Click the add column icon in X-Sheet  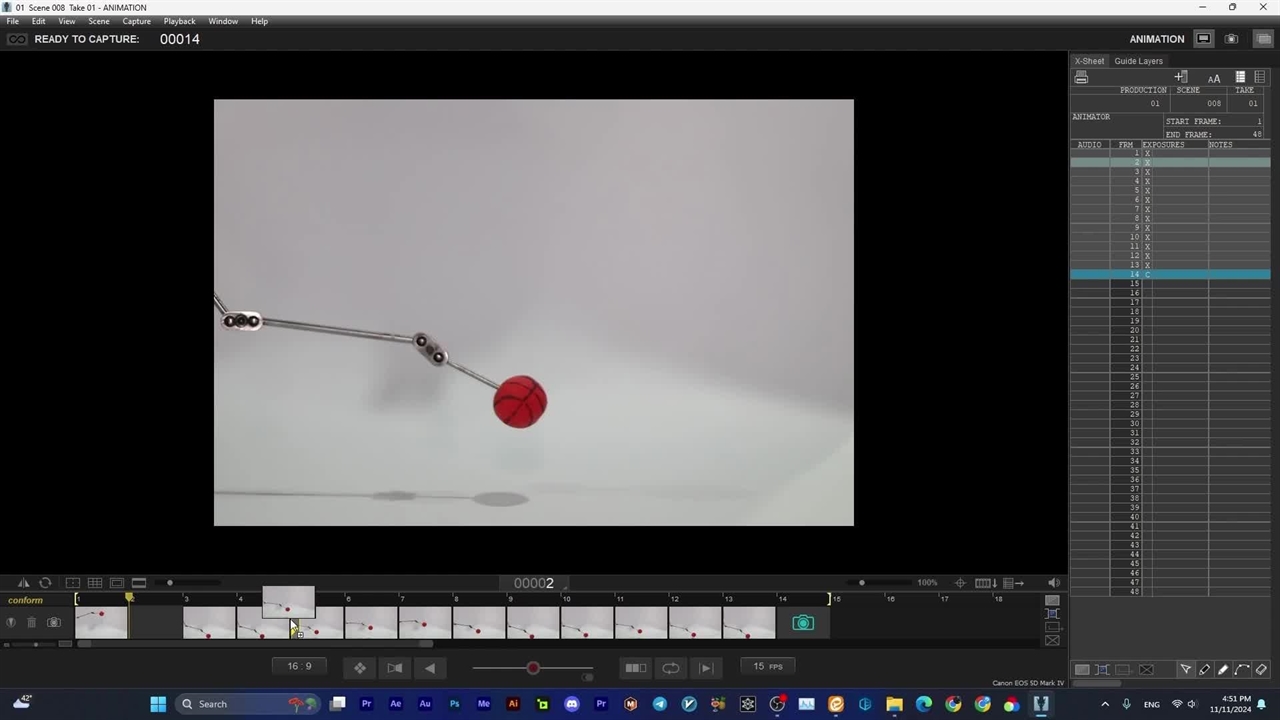tap(1181, 77)
